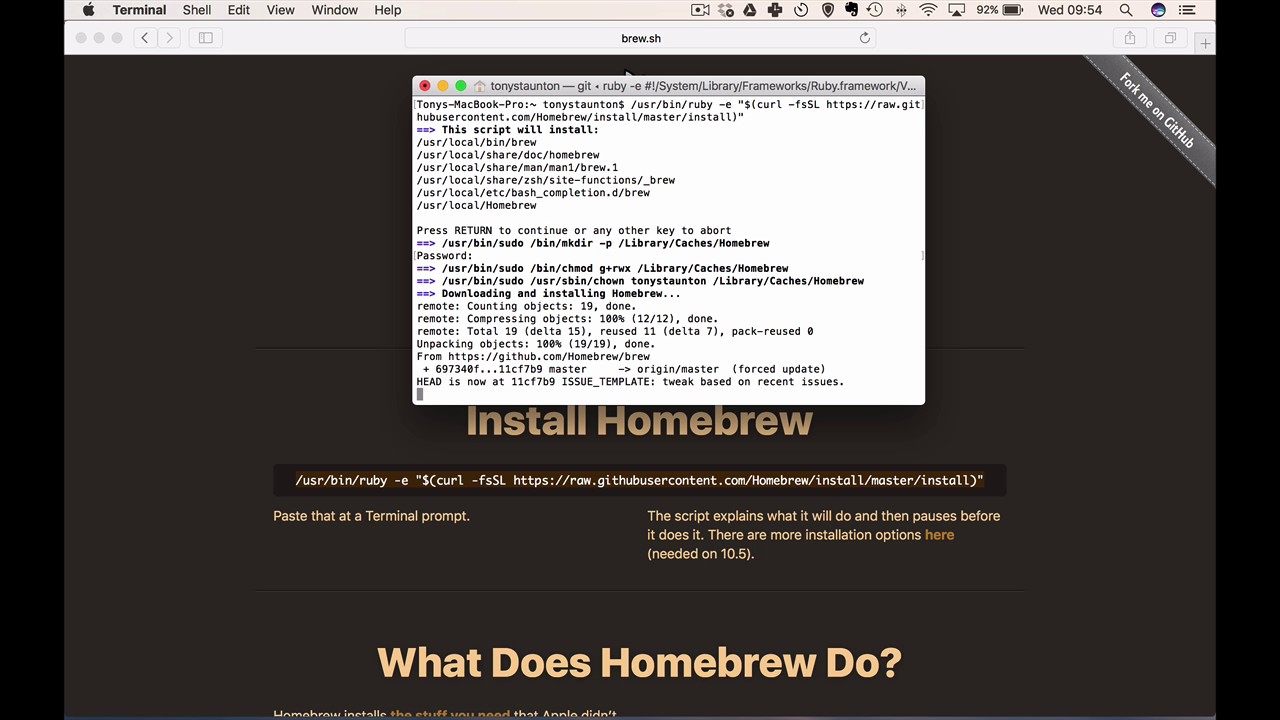Screen dimensions: 1280x720
Task: Open the shield security menu bar icon
Action: pos(827,10)
